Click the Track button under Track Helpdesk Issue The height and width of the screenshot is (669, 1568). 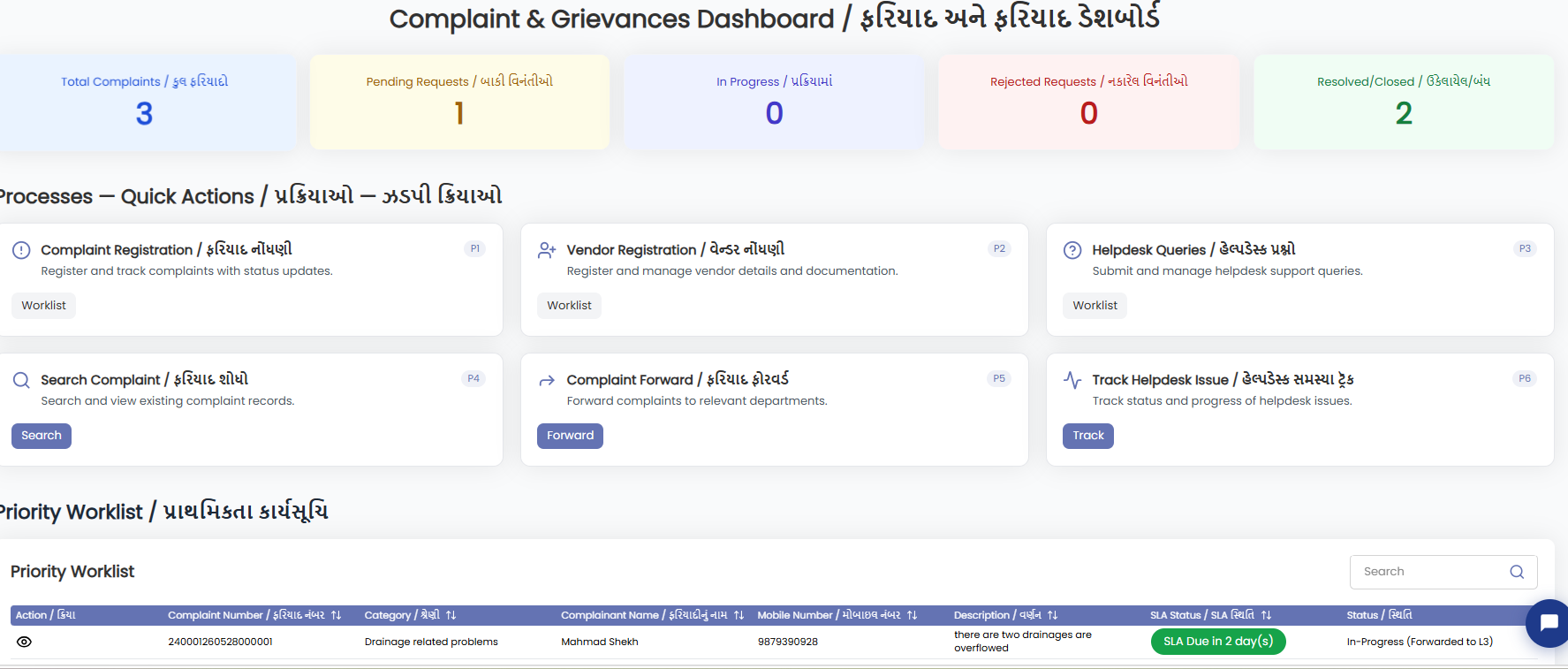point(1087,436)
